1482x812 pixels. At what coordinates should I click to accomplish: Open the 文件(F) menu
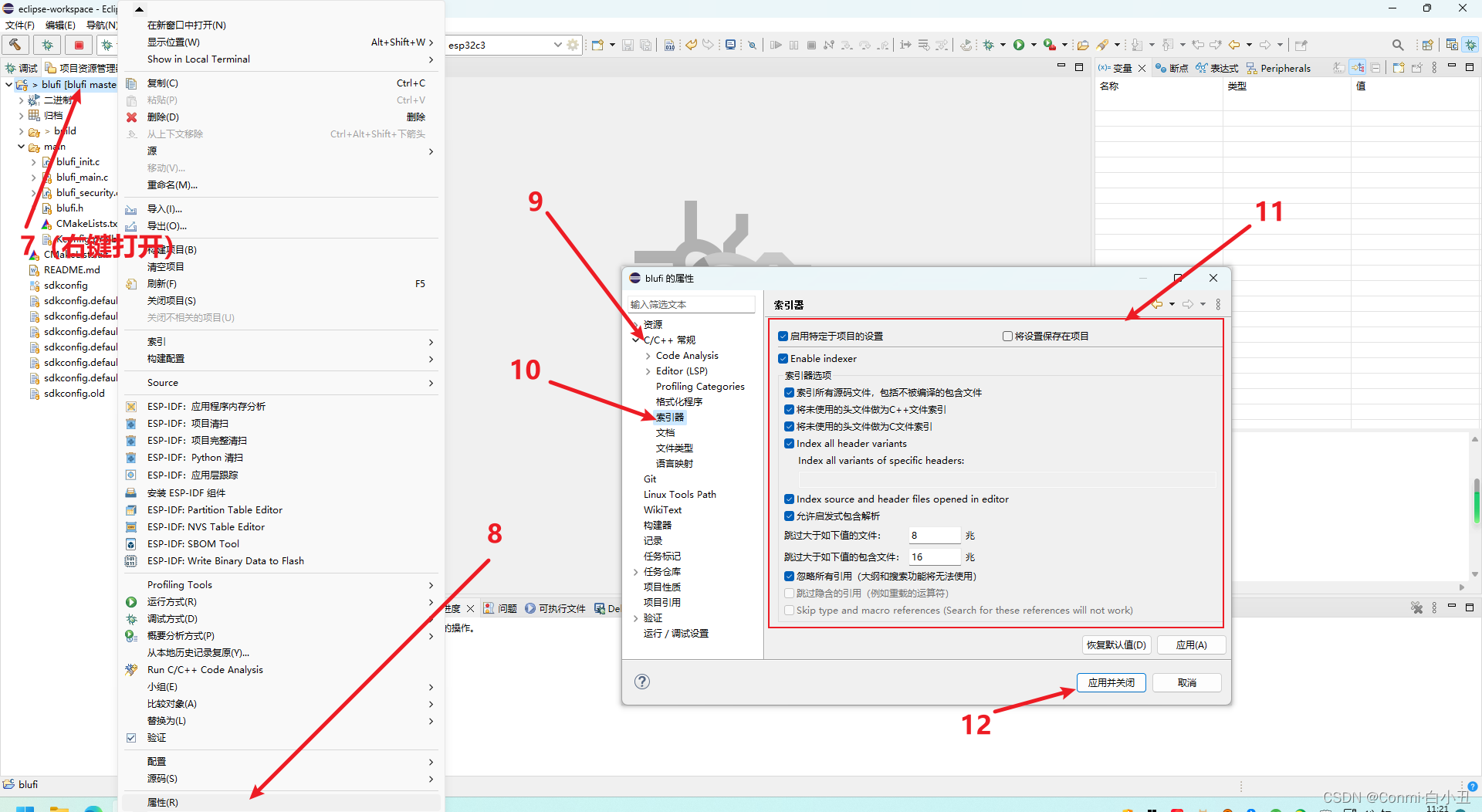coord(20,25)
